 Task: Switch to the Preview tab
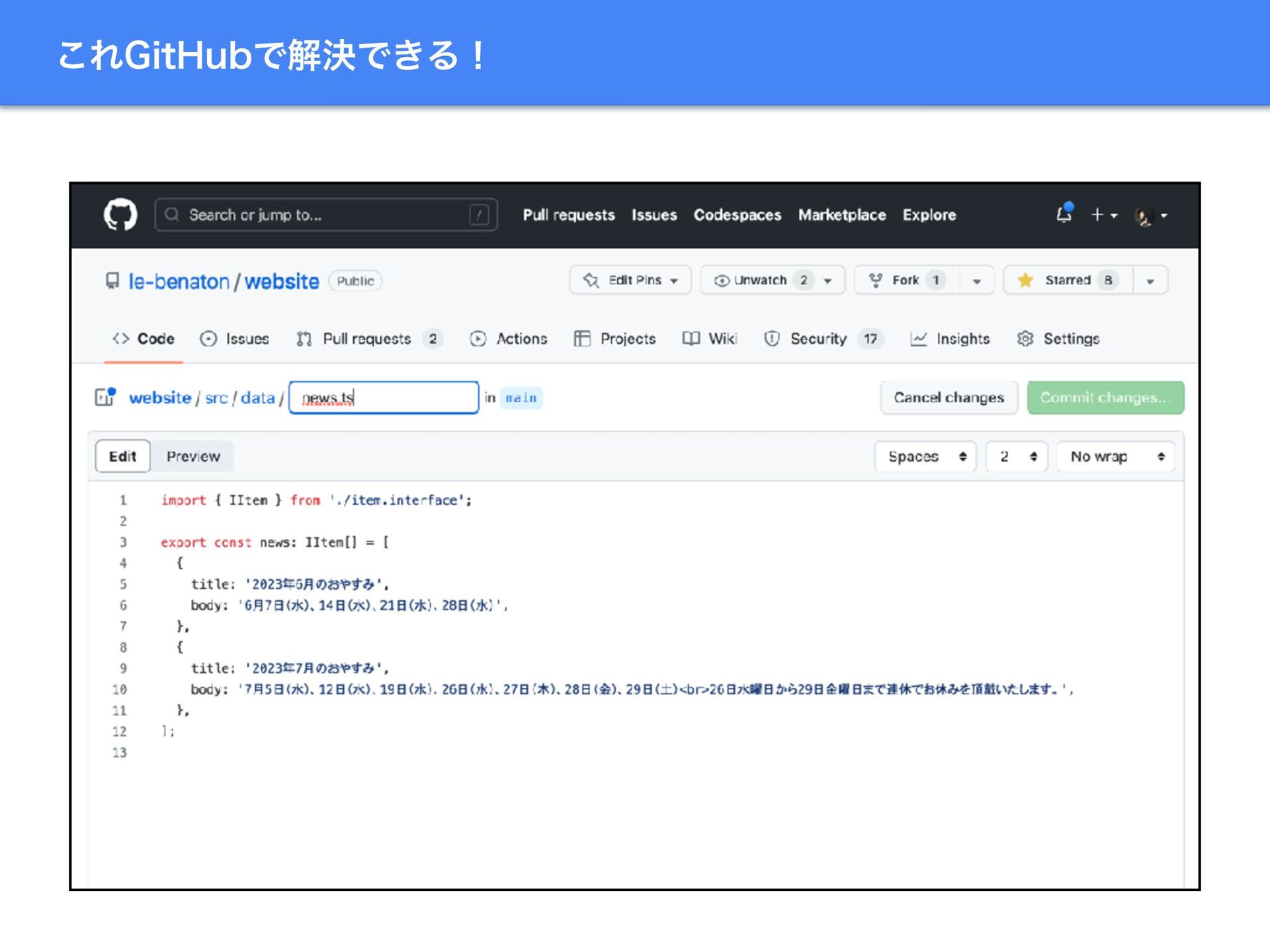point(193,456)
